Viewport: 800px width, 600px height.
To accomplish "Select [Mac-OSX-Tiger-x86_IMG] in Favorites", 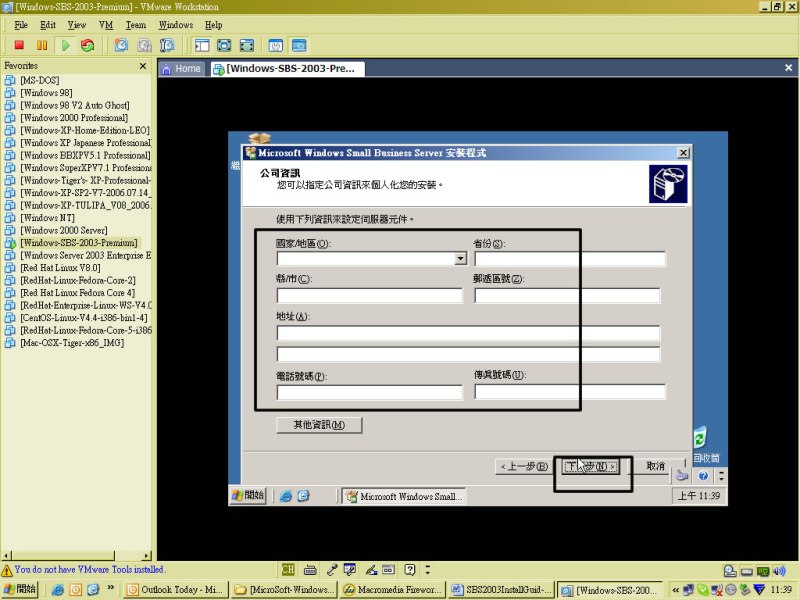I will coord(72,343).
